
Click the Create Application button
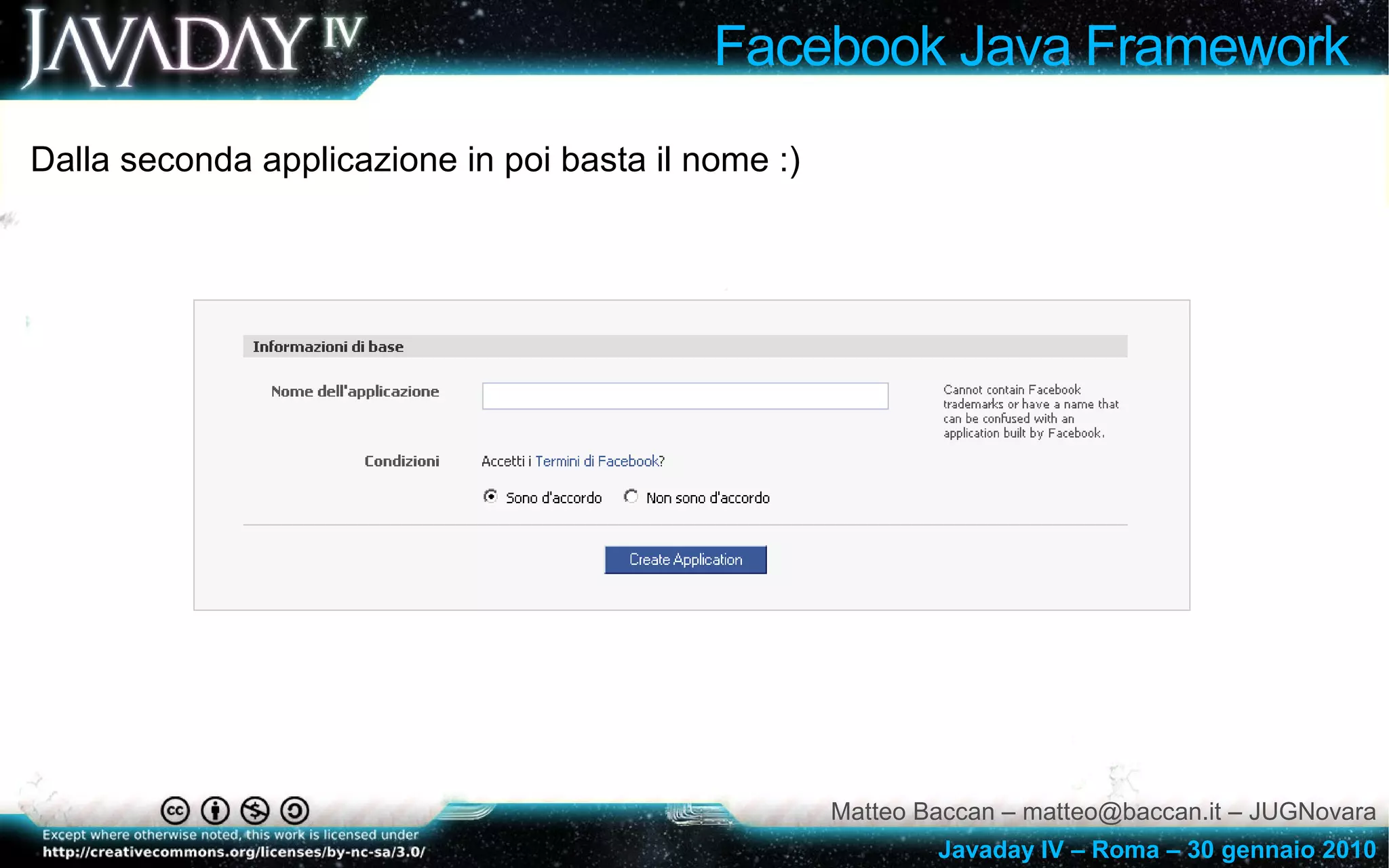[x=686, y=559]
